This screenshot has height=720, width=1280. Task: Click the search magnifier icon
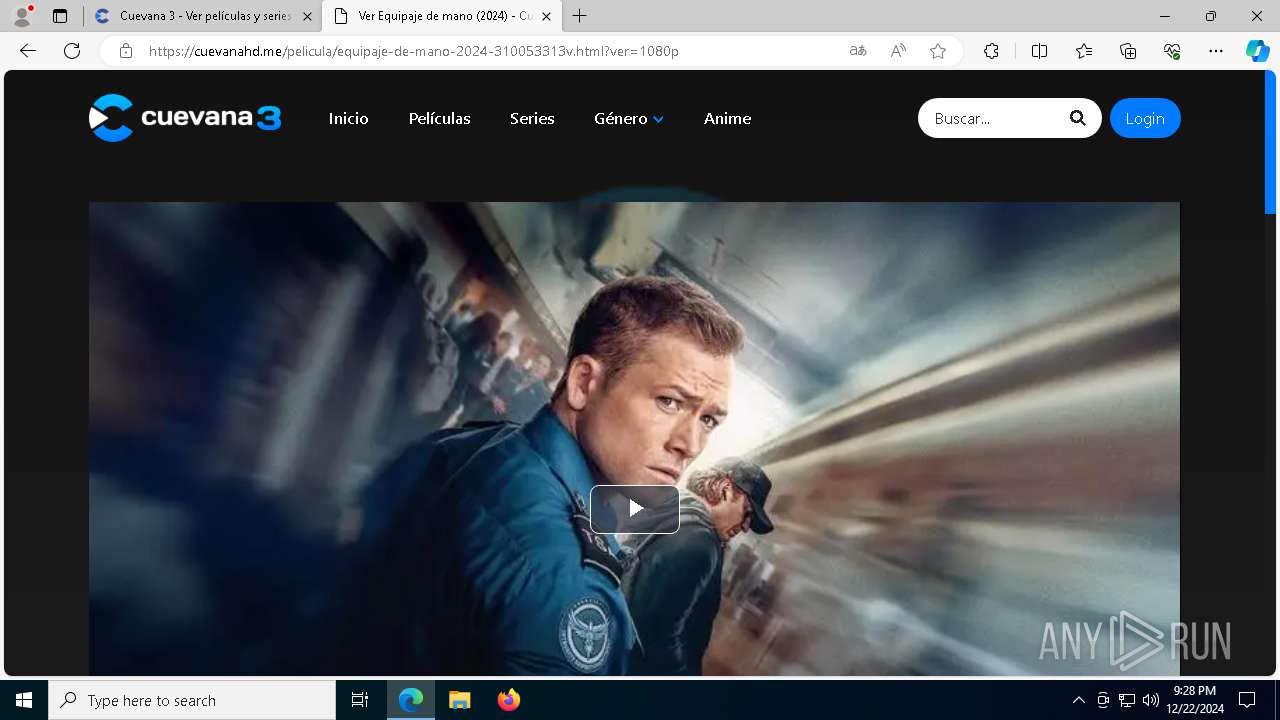pyautogui.click(x=1077, y=118)
